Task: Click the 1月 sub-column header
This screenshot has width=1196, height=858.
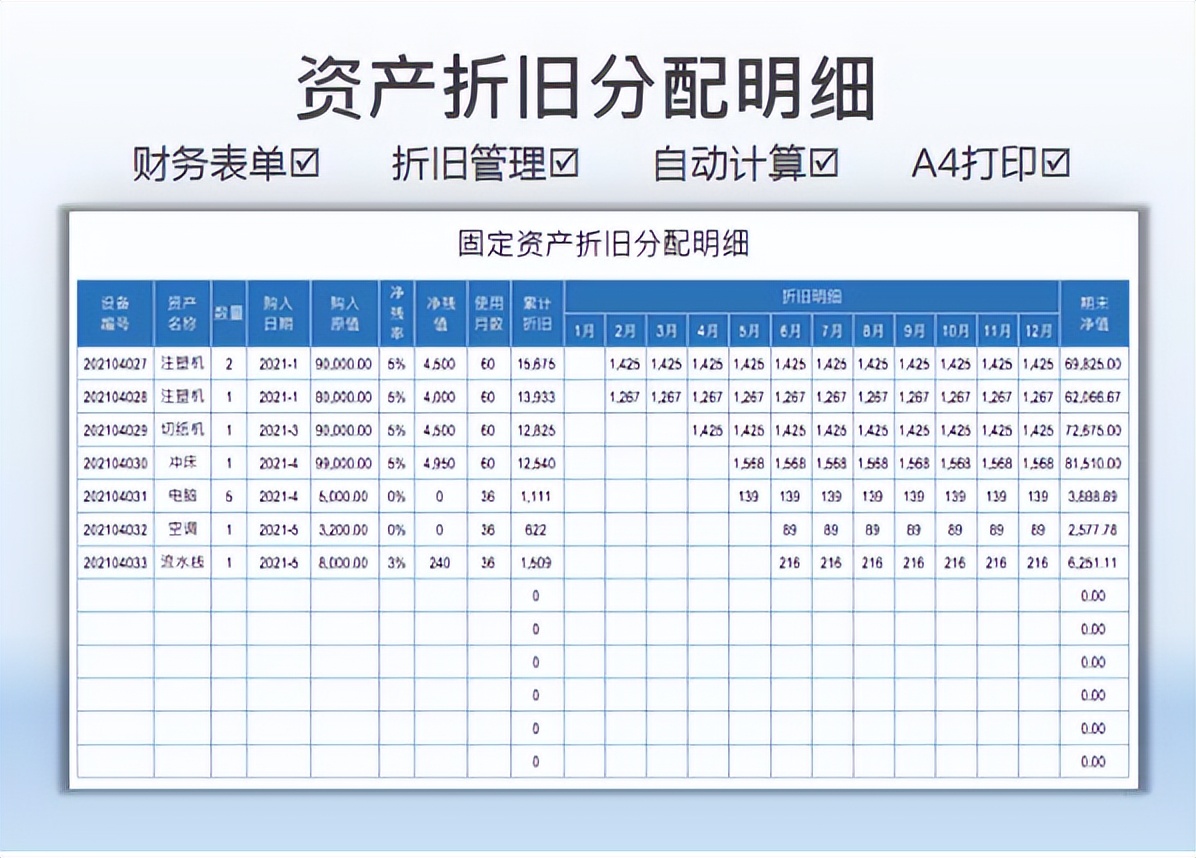Action: coord(586,328)
